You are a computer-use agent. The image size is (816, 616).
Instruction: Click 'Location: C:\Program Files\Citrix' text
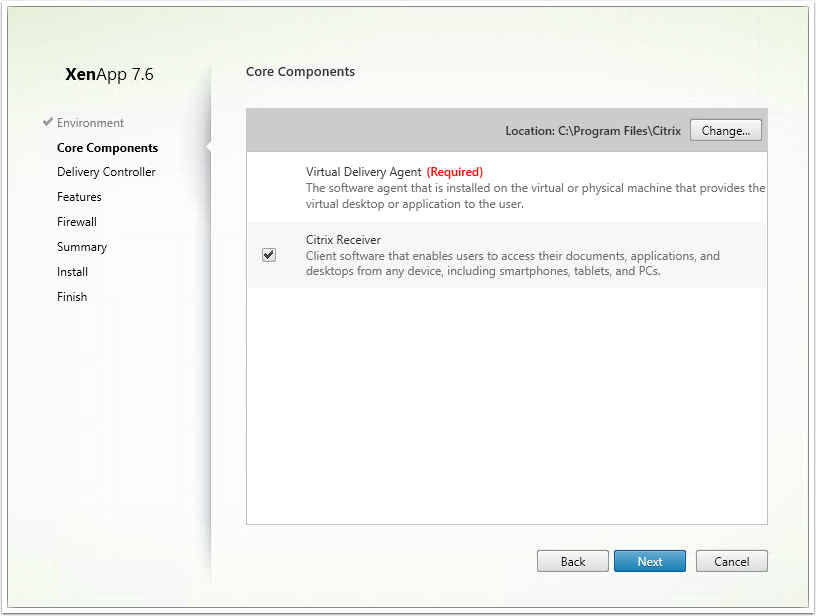coord(593,131)
